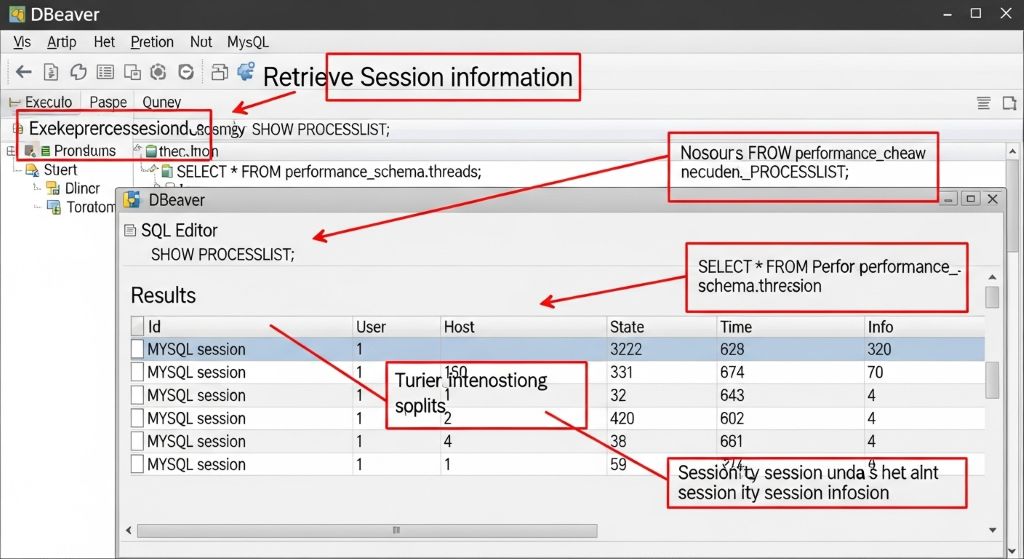Open the MysQL menu
This screenshot has height=559, width=1024.
(x=247, y=42)
